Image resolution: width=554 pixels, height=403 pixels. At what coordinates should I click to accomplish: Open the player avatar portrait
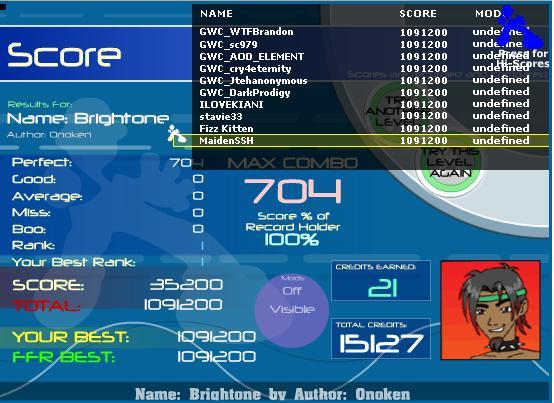[490, 310]
